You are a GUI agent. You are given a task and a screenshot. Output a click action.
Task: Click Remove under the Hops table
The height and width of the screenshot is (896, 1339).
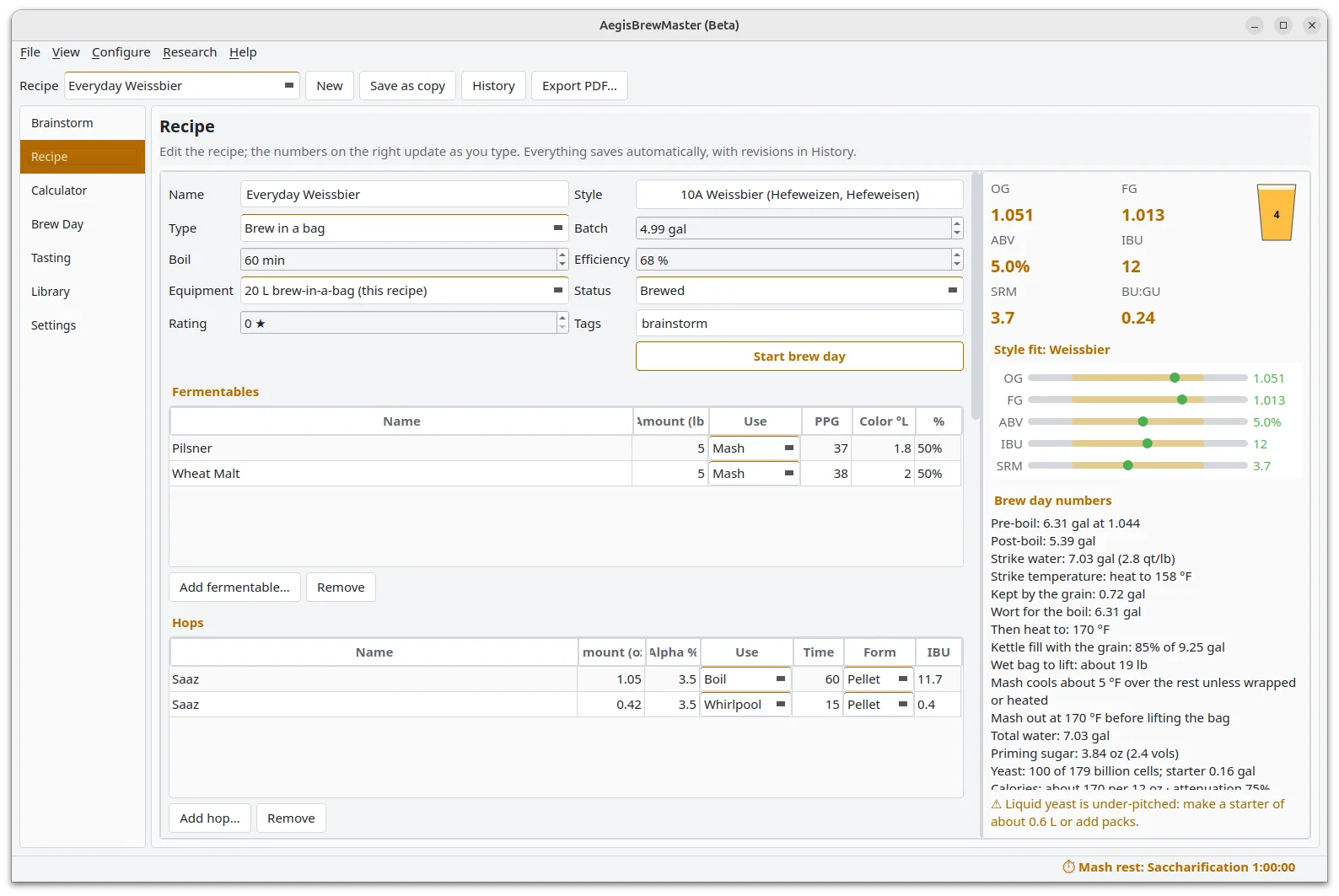pyautogui.click(x=291, y=818)
